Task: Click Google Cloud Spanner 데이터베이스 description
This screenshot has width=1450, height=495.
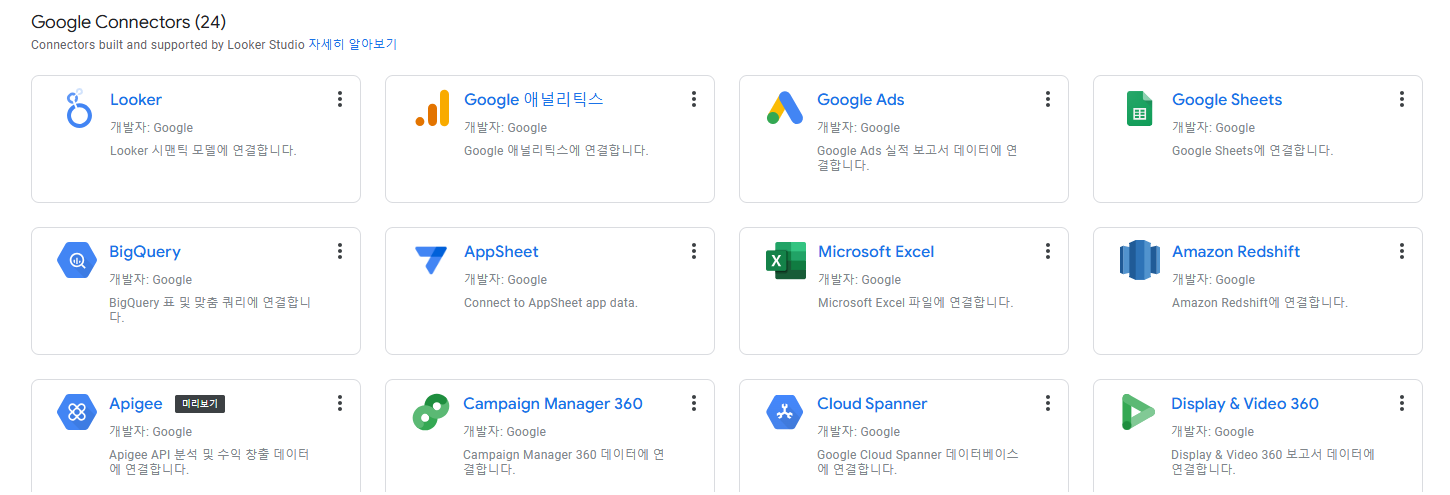Action: point(918,461)
